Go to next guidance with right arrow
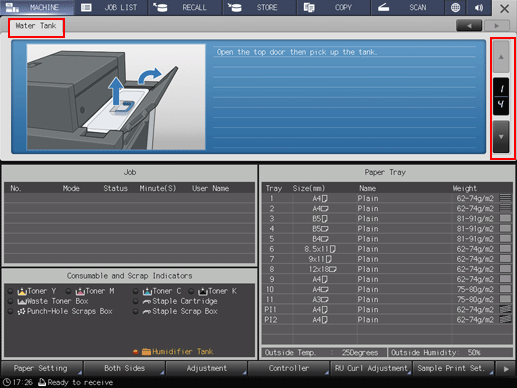Screen dimensions: 517x388 coord(497,26)
